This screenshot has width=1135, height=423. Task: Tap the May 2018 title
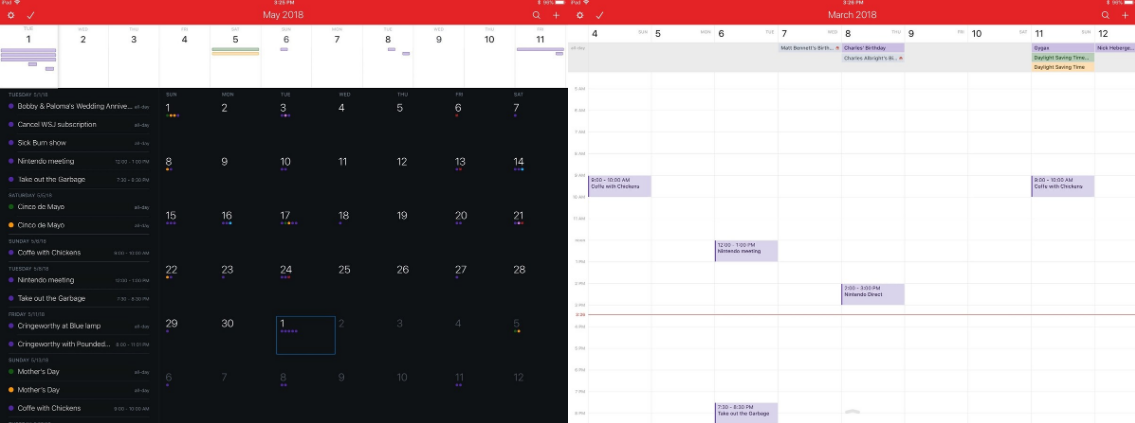pyautogui.click(x=283, y=15)
